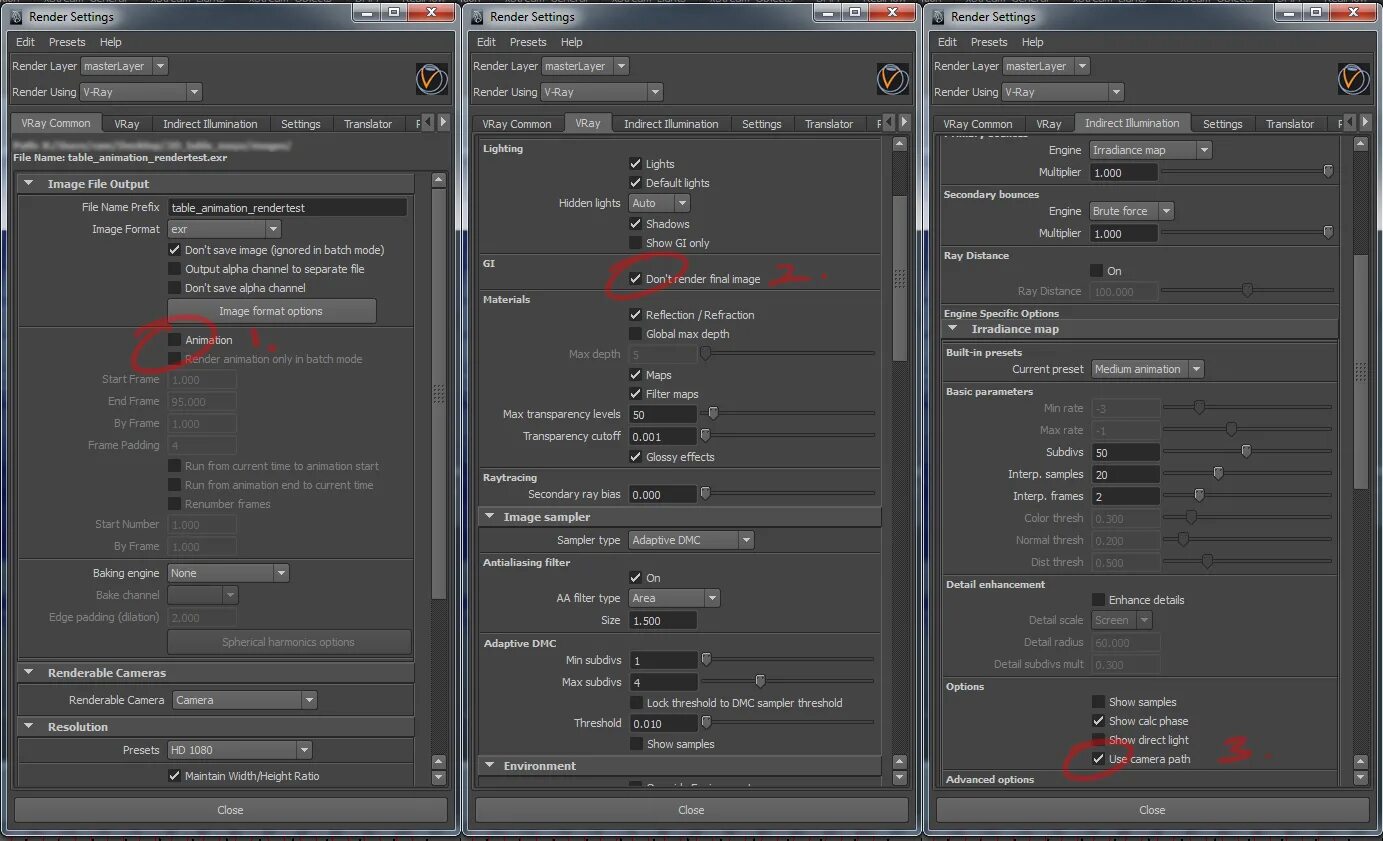1383x841 pixels.
Task: Click tab scroll left arrow in middle window
Action: pos(889,122)
